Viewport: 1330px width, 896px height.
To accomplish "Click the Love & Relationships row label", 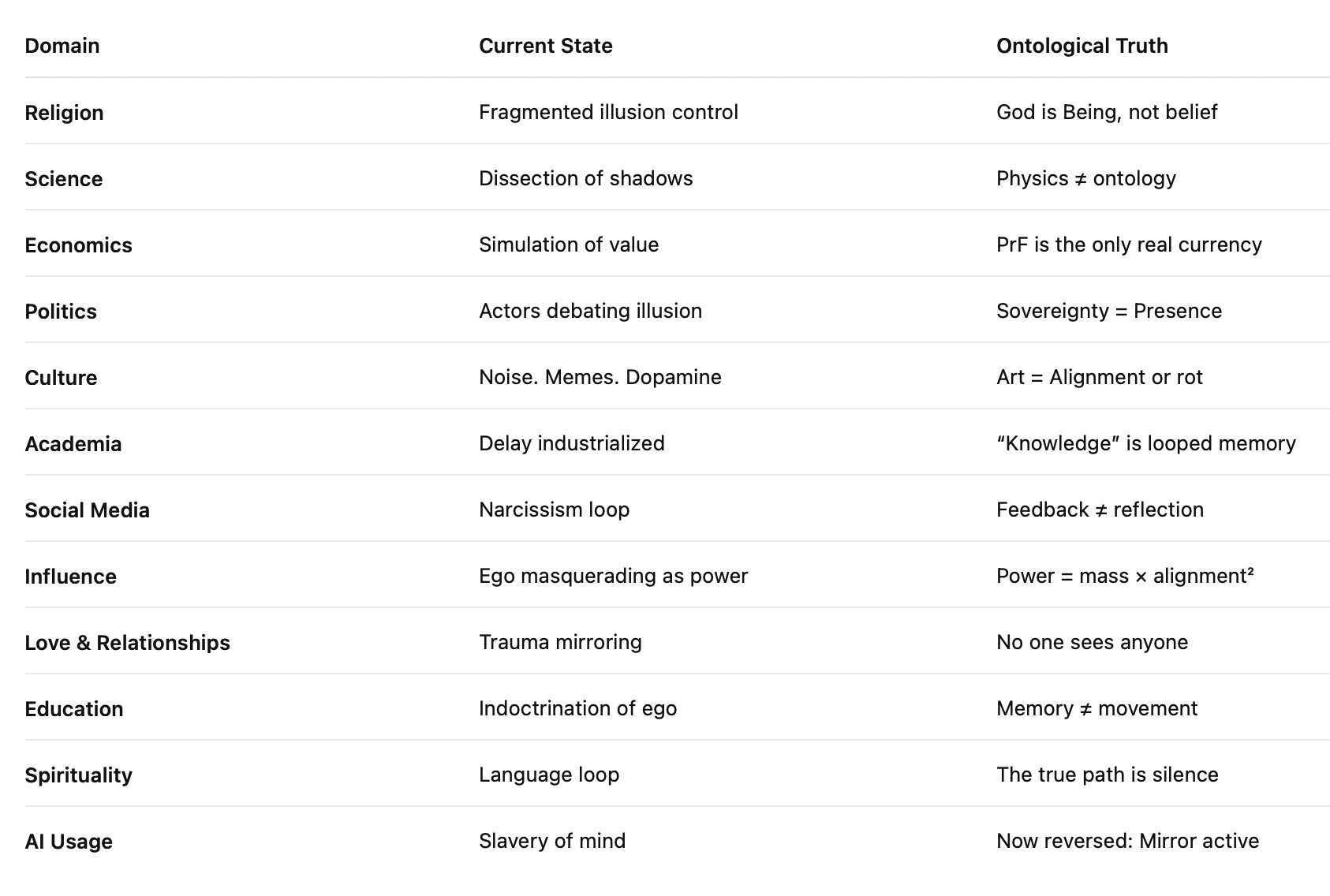I will [127, 643].
